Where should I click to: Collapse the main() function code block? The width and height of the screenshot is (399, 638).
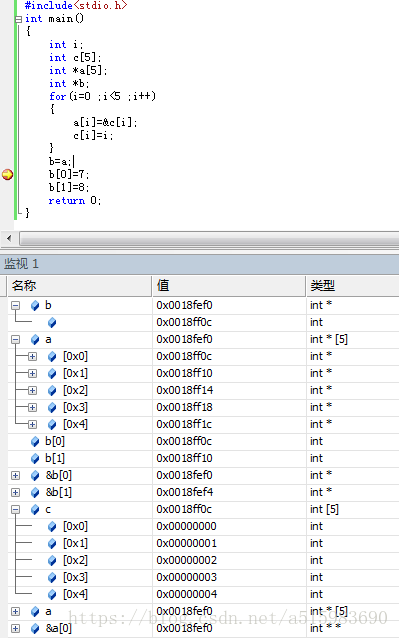[x=18, y=19]
